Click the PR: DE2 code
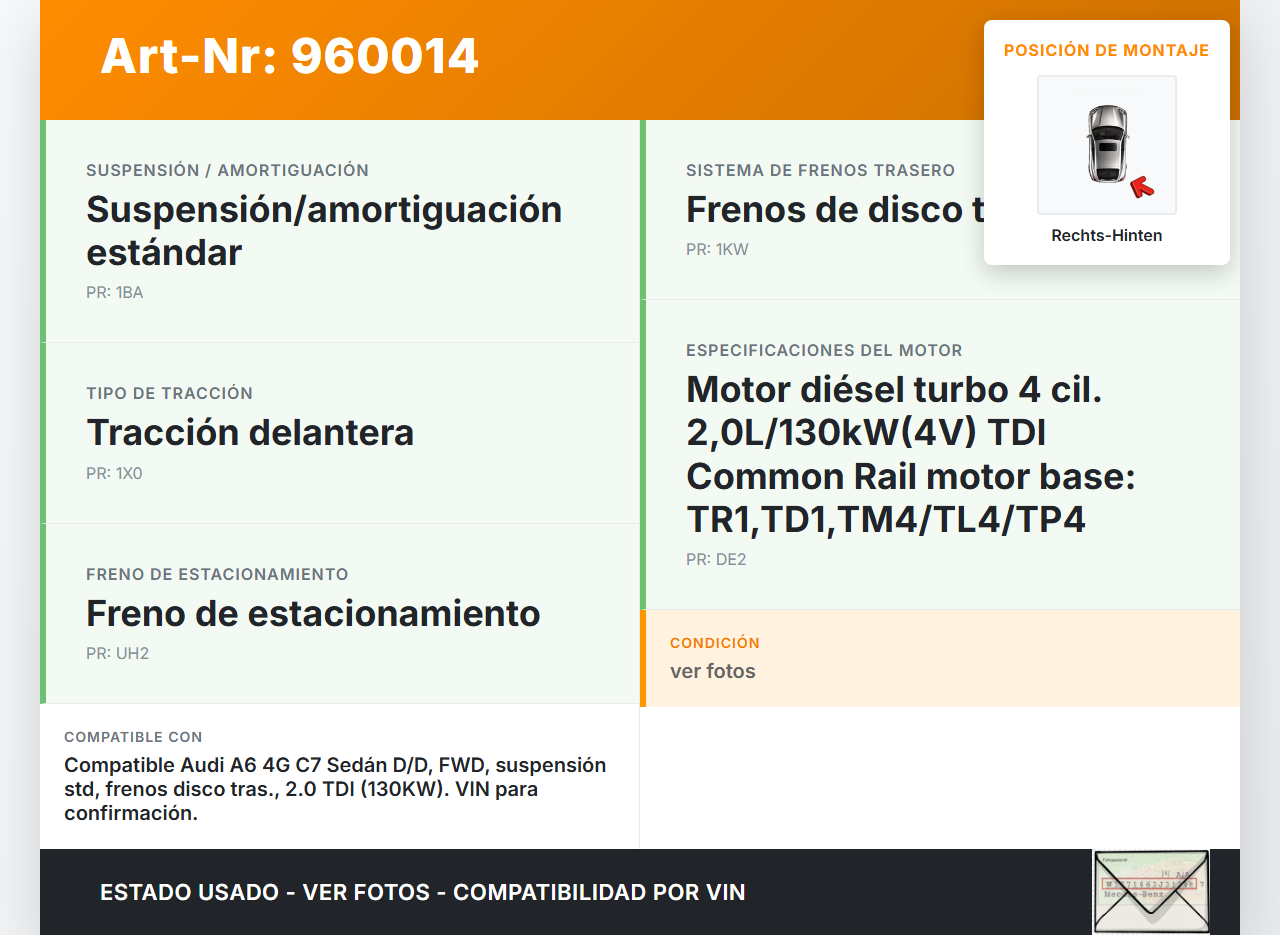The image size is (1280, 935). 716,560
